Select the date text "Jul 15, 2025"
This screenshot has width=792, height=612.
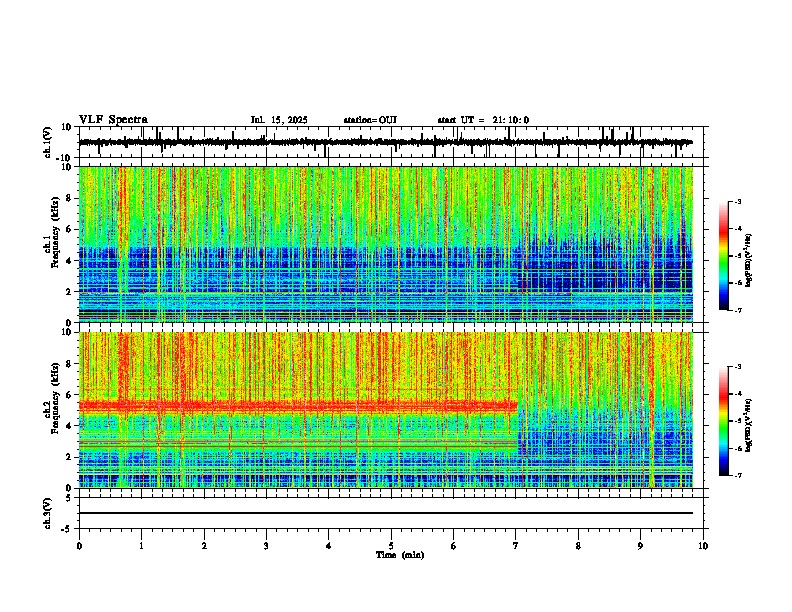point(279,120)
